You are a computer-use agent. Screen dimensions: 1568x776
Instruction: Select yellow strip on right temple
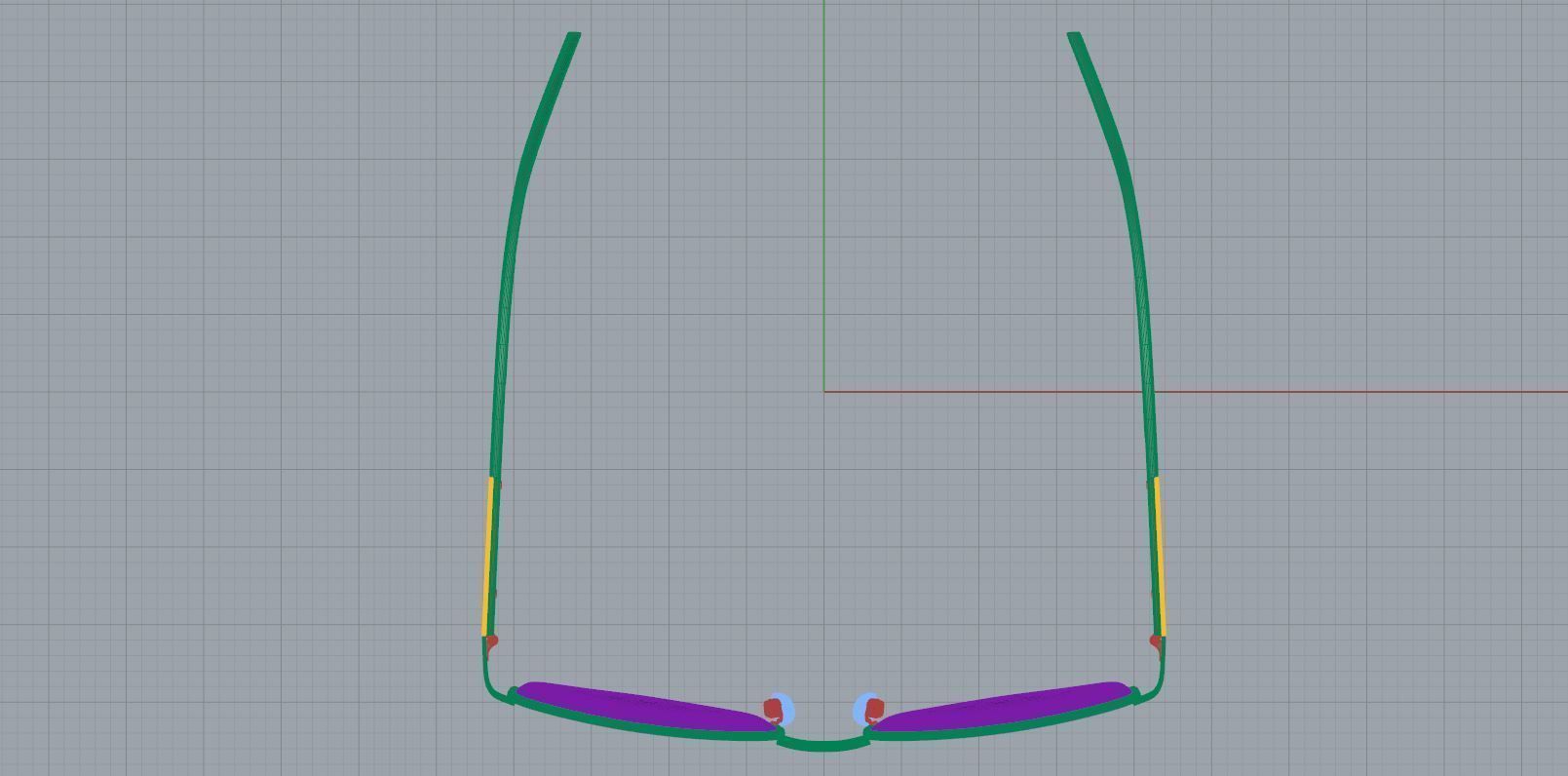[x=1160, y=556]
